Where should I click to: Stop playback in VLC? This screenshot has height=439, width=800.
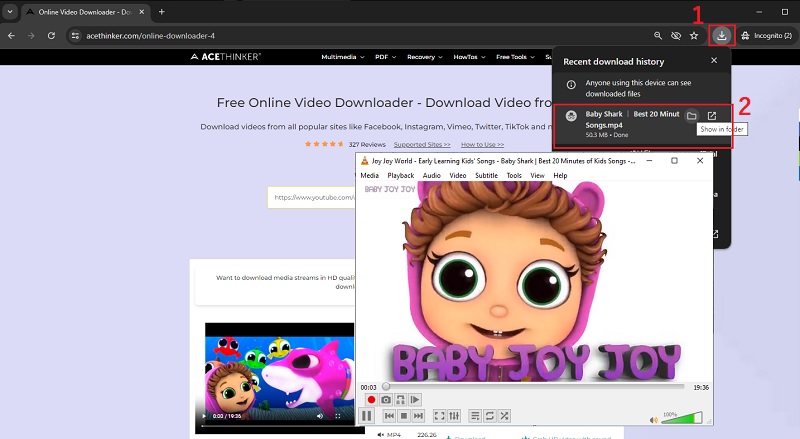point(404,416)
